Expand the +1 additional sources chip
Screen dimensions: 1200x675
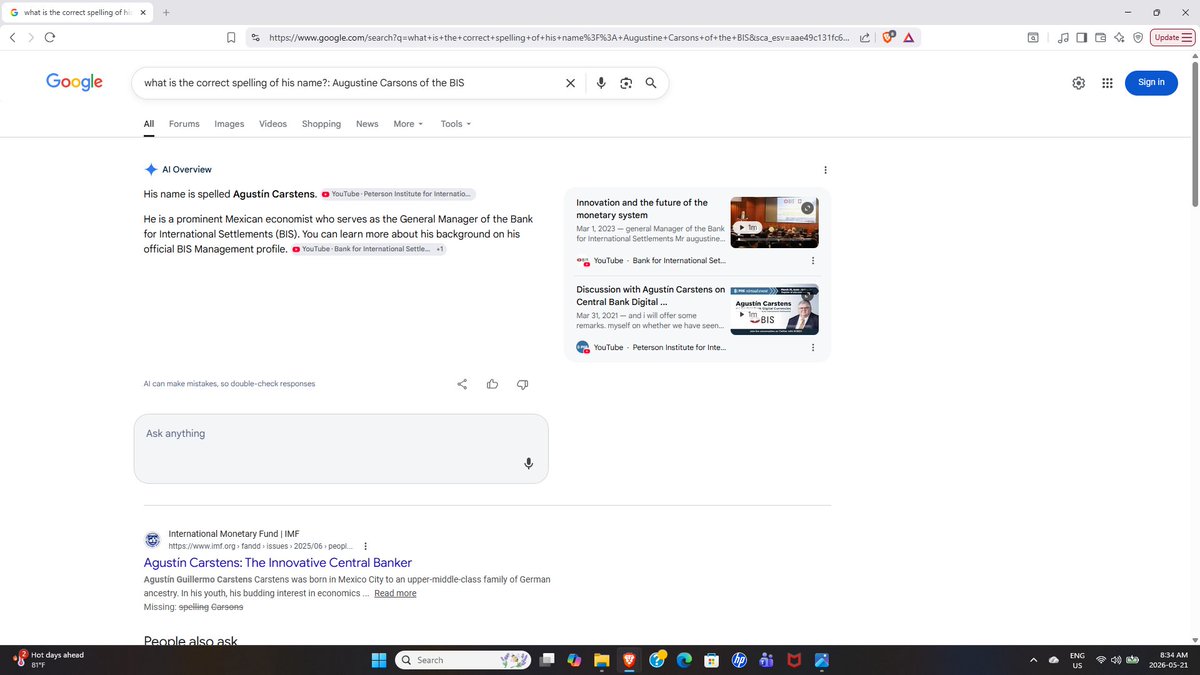coord(440,249)
